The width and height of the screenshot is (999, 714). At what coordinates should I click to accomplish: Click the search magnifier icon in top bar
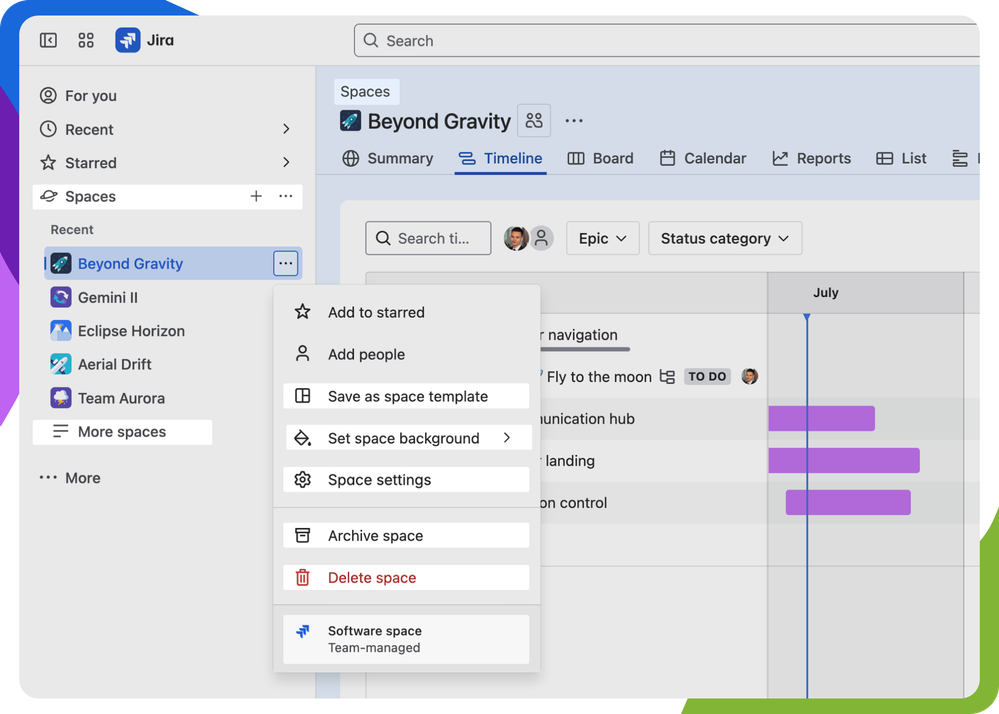pos(371,40)
